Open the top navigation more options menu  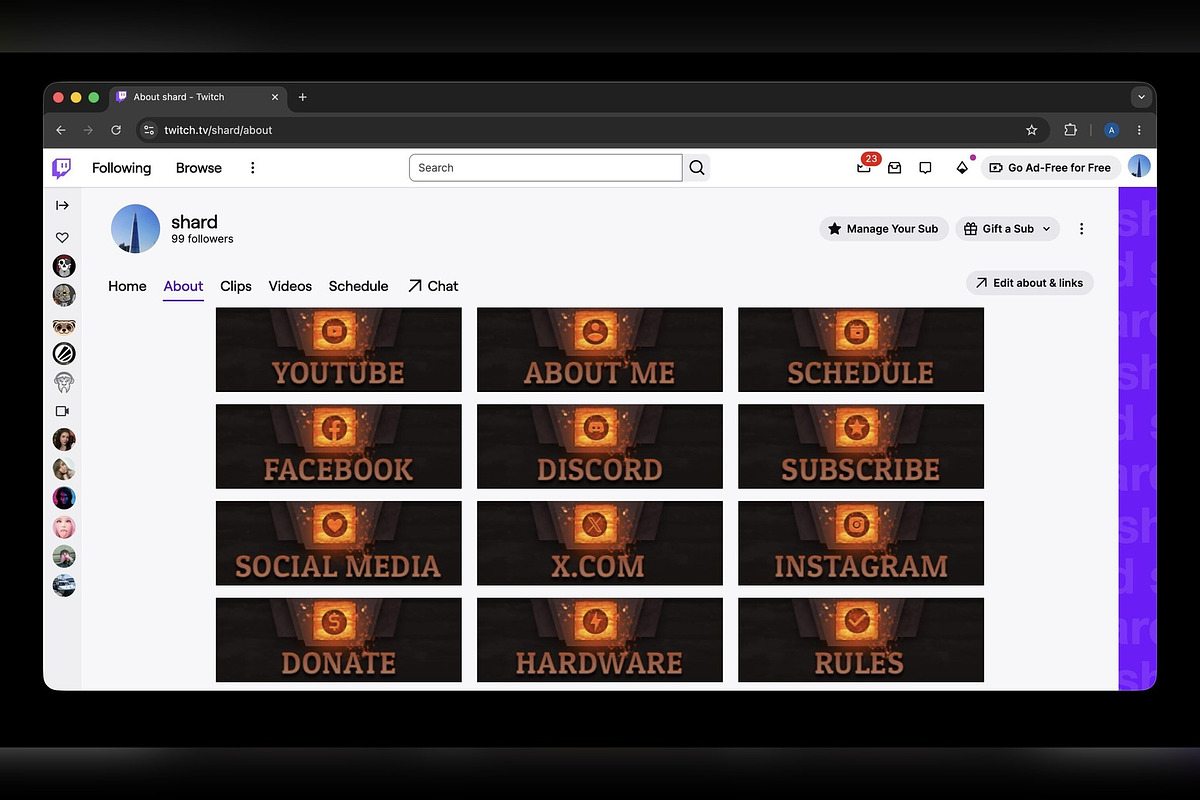(252, 168)
